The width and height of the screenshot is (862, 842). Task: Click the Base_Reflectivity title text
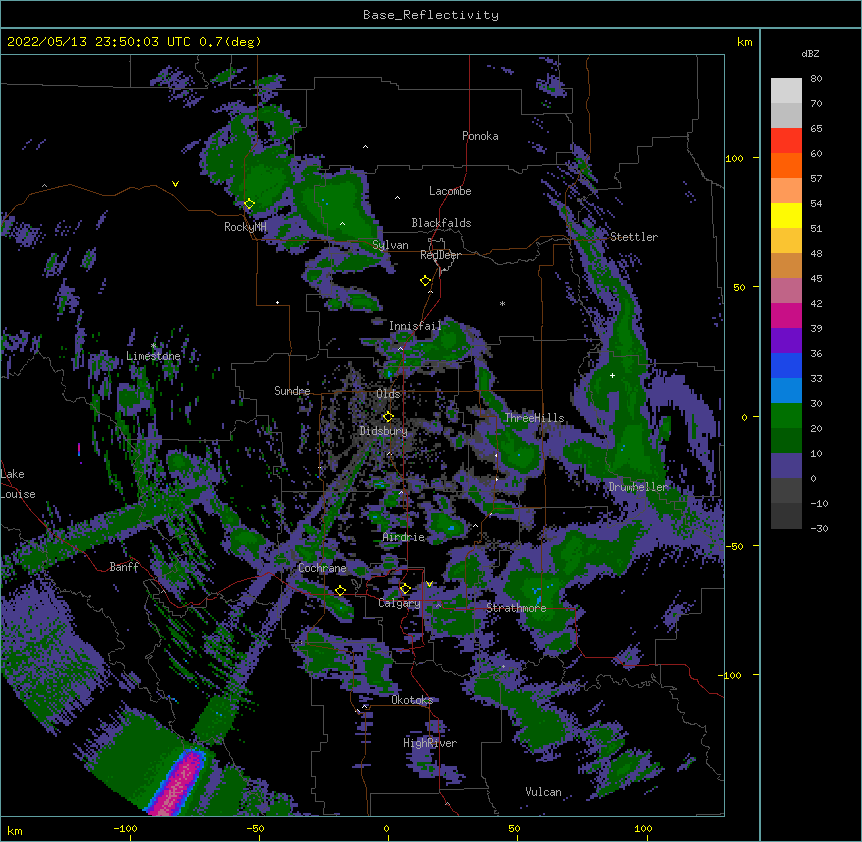click(431, 15)
